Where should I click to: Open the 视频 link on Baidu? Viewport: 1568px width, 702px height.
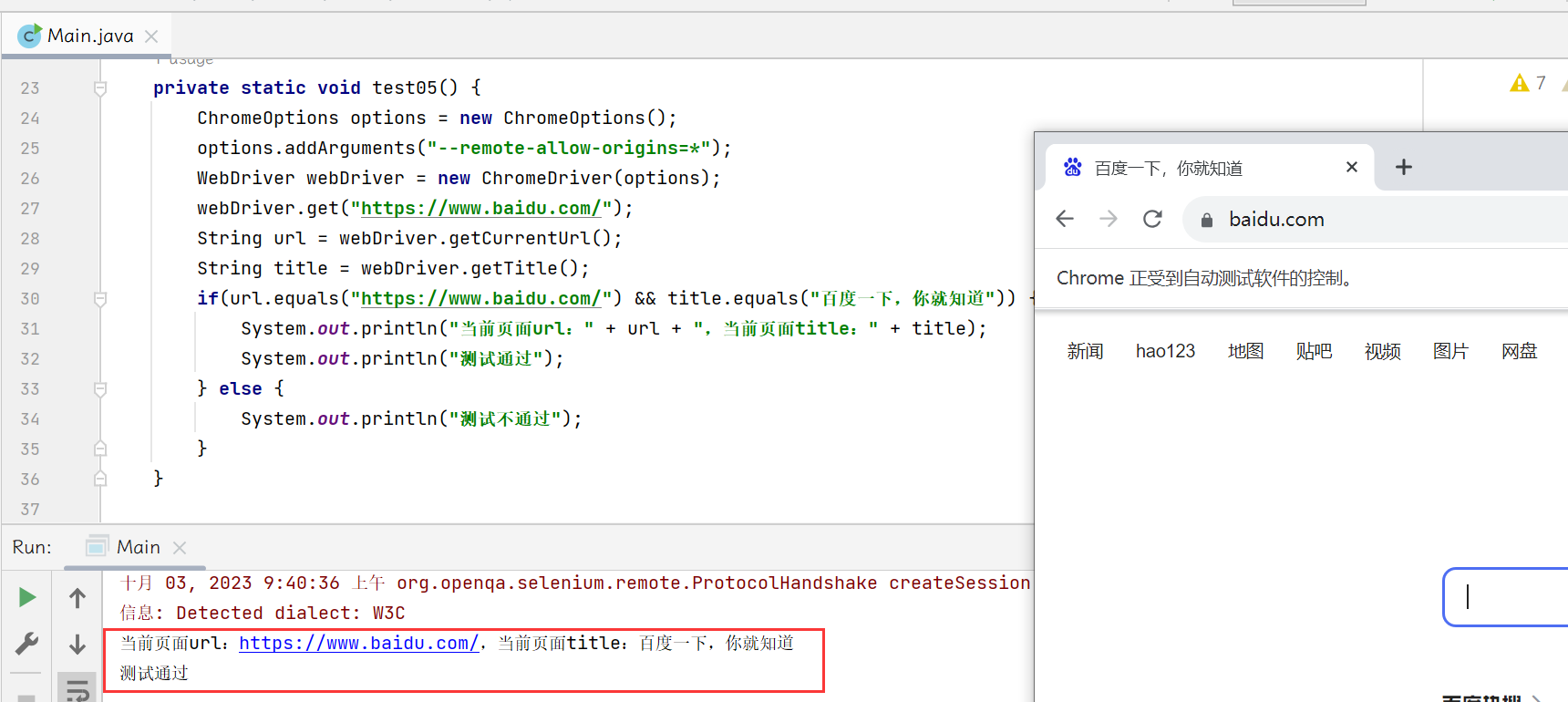coord(1382,351)
